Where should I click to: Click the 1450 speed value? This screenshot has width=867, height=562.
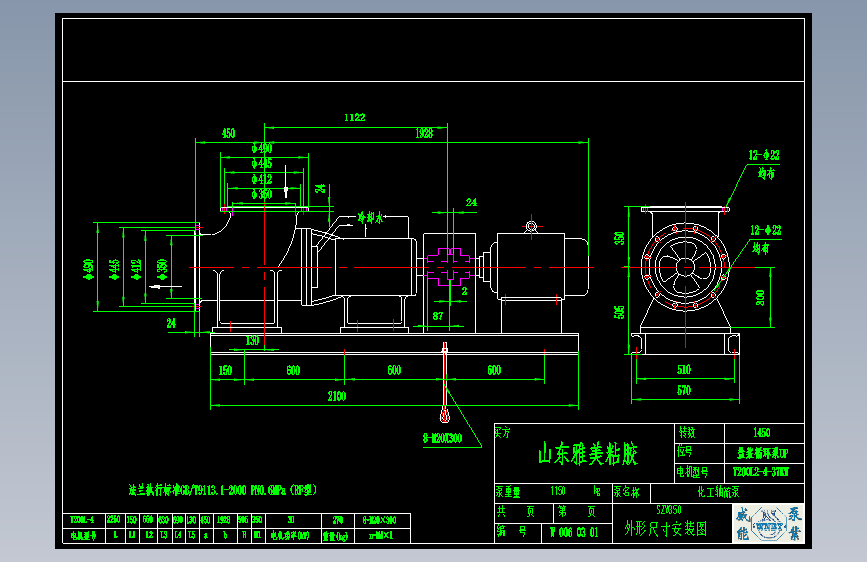(761, 433)
